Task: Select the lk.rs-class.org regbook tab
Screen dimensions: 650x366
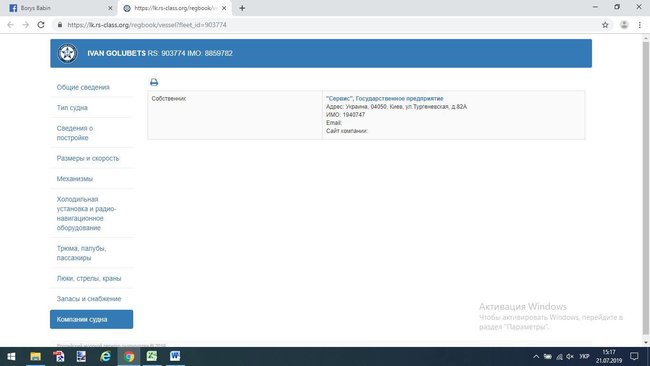Action: coord(174,8)
